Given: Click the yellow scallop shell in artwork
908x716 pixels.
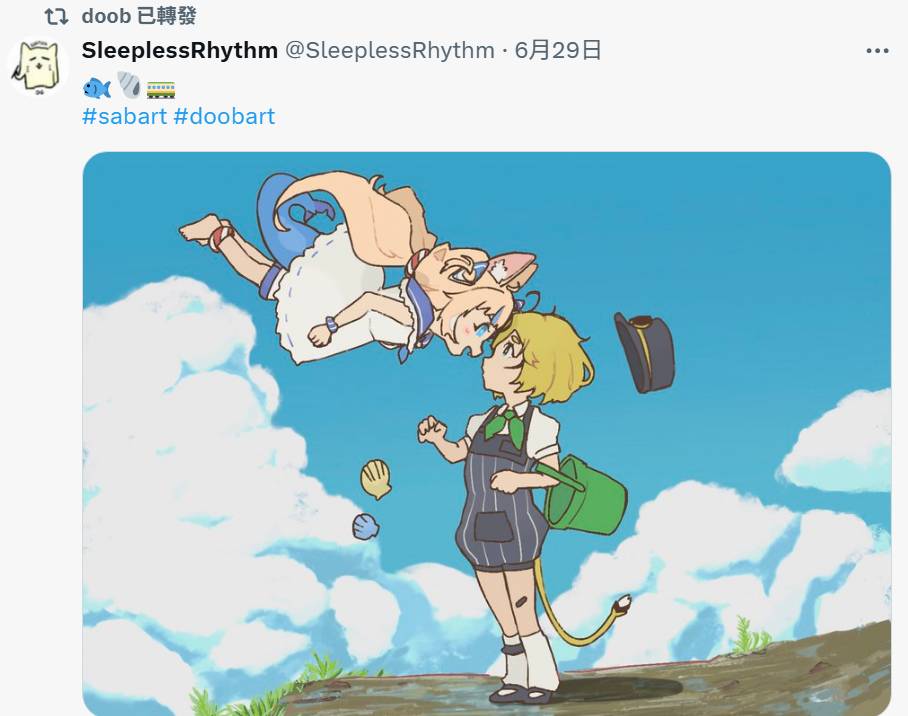Looking at the screenshot, I should coord(376,479).
